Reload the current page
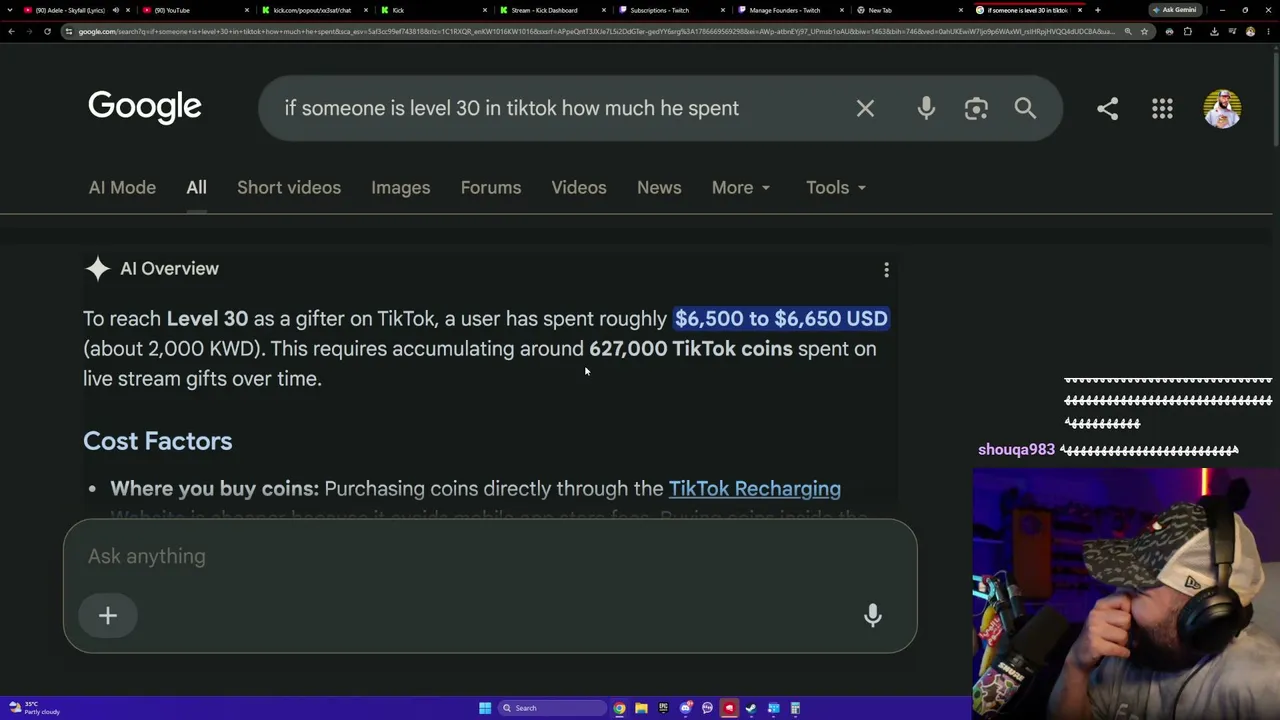 point(47,31)
